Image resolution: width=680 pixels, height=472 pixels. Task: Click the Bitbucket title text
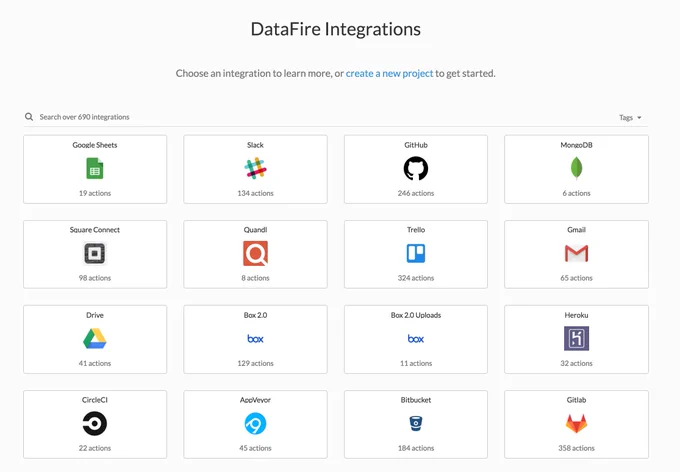(x=416, y=400)
